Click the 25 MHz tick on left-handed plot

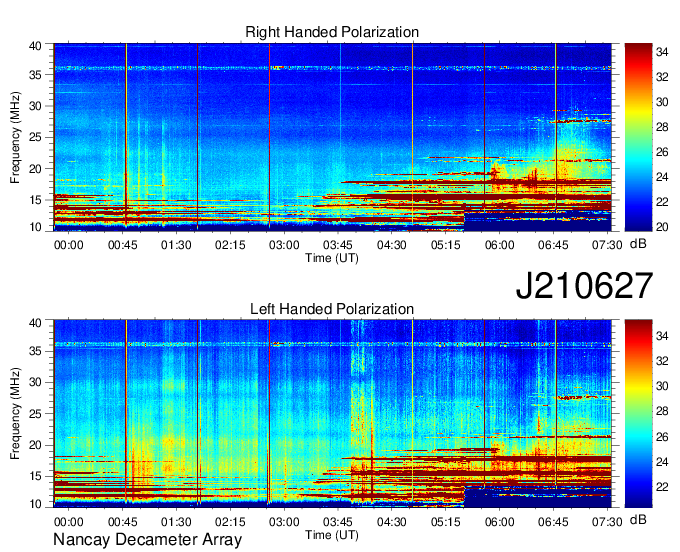[35, 414]
